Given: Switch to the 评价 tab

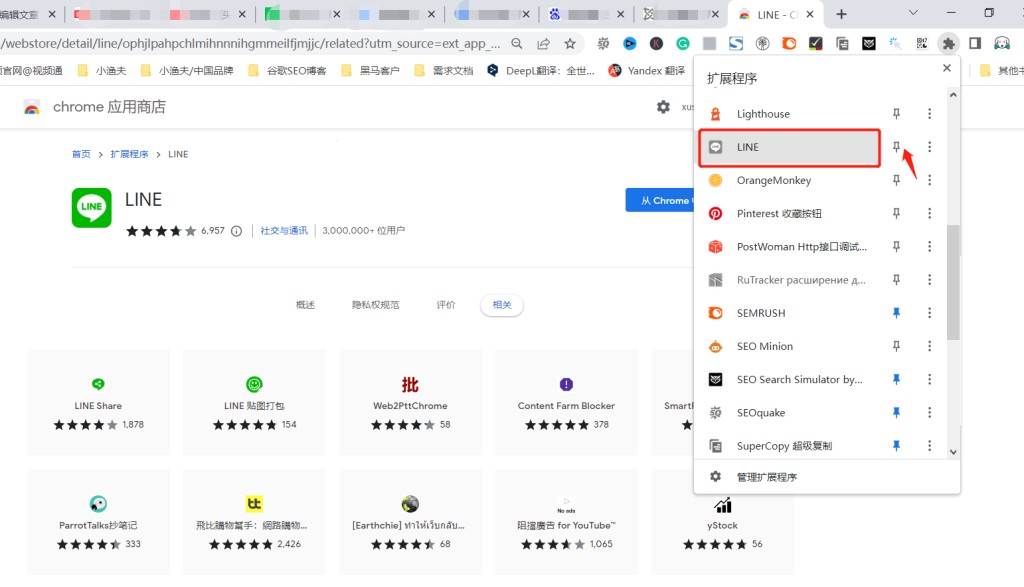Looking at the screenshot, I should (446, 305).
